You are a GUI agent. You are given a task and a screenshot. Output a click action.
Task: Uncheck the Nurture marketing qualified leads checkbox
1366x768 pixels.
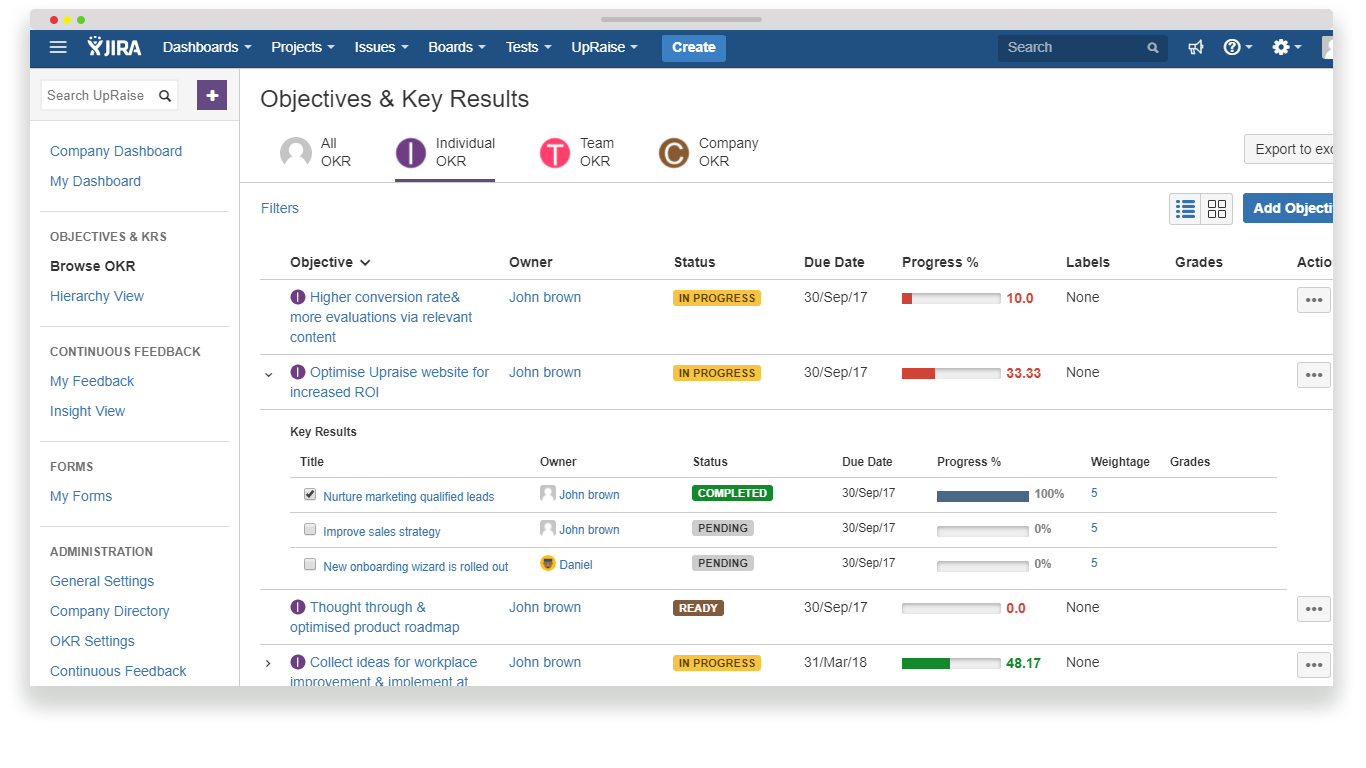[x=310, y=493]
